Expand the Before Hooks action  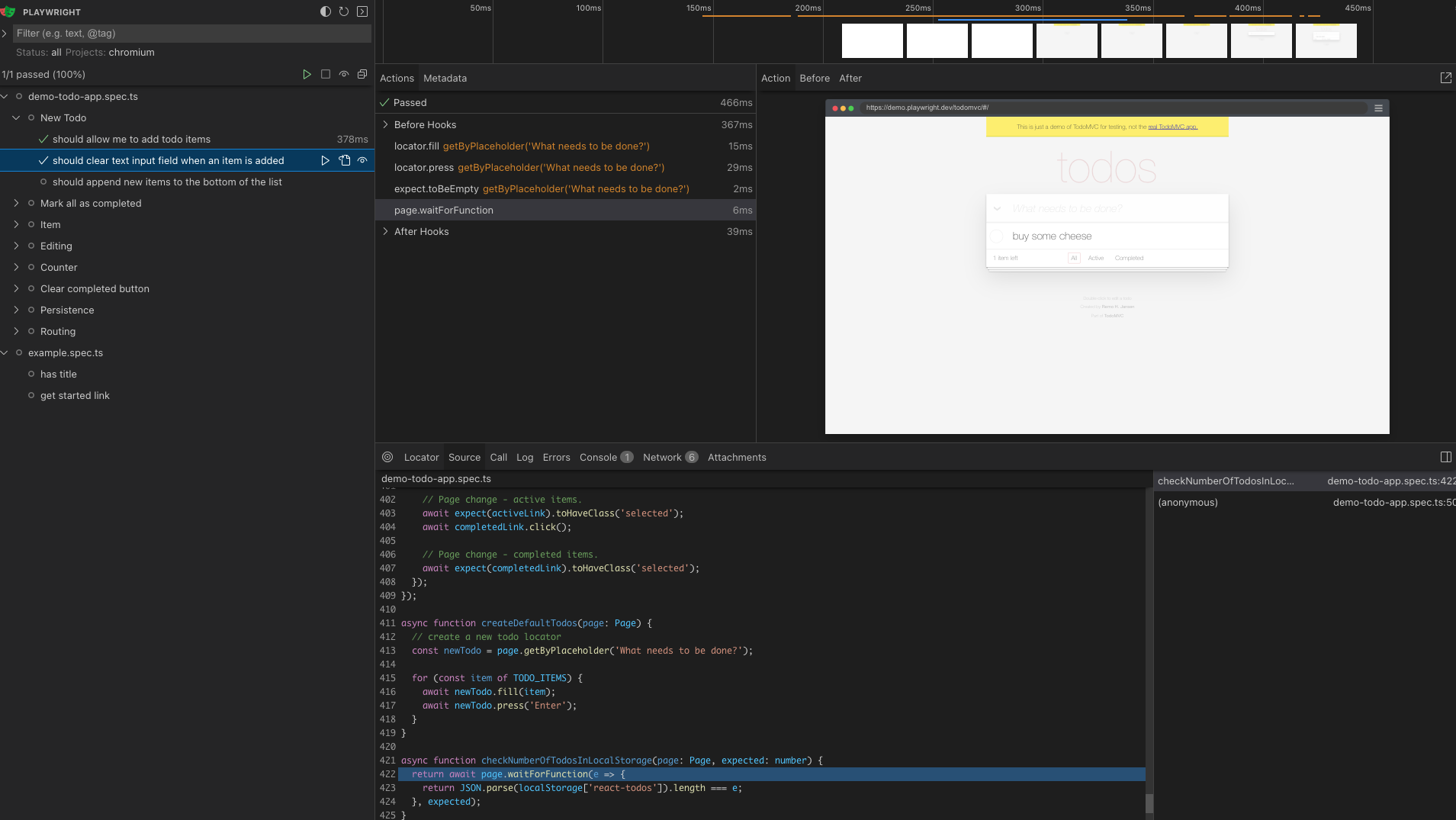(x=385, y=124)
